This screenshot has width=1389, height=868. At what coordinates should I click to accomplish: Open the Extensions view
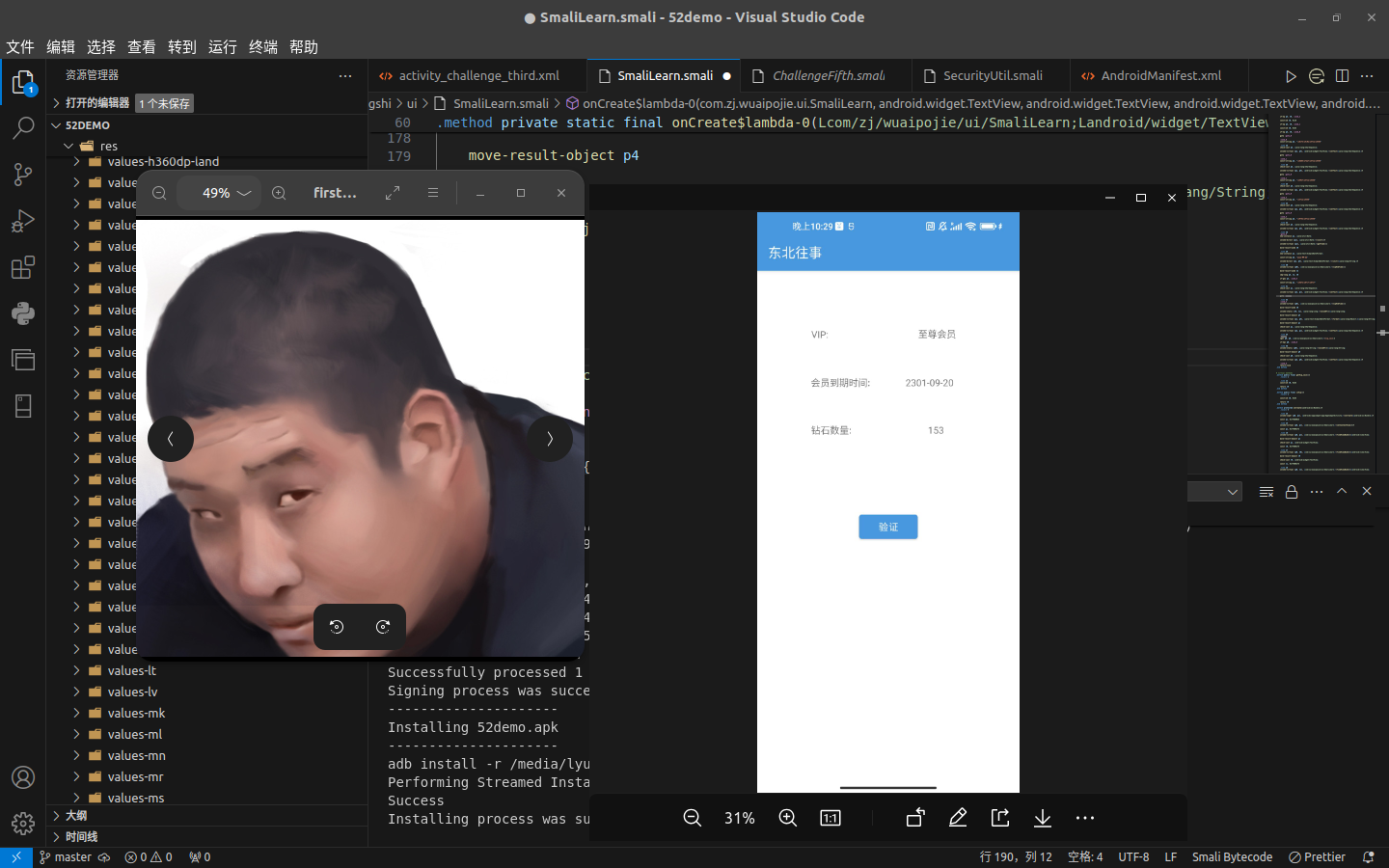tap(23, 267)
